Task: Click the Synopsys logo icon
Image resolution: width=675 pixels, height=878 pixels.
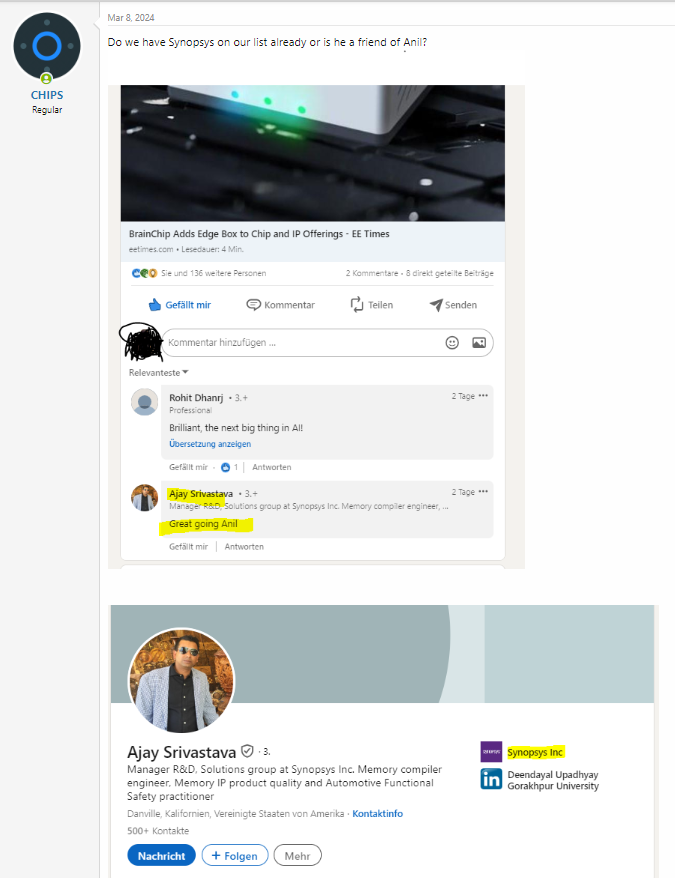Action: tap(491, 752)
